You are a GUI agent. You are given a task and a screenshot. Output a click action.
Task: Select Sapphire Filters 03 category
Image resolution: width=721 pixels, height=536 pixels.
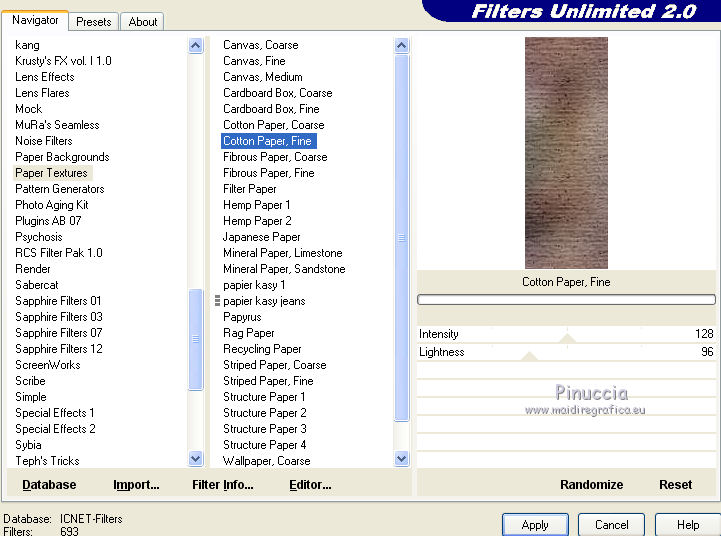[59, 317]
